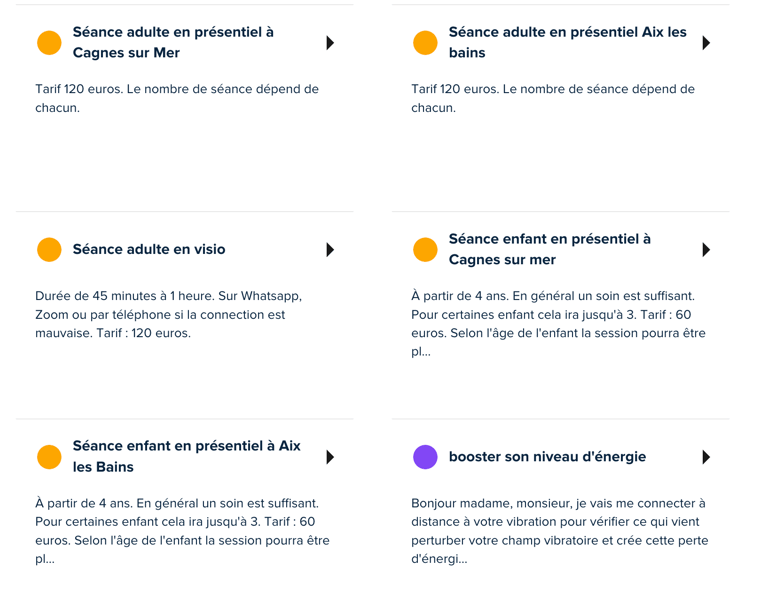
Task: Select booster son niveau d'énergie title
Action: point(547,457)
